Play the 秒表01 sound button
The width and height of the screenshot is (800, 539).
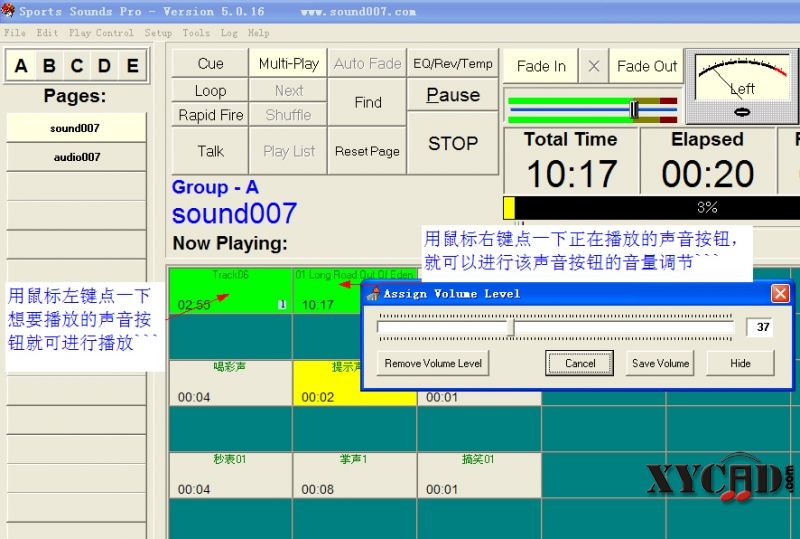click(230, 475)
